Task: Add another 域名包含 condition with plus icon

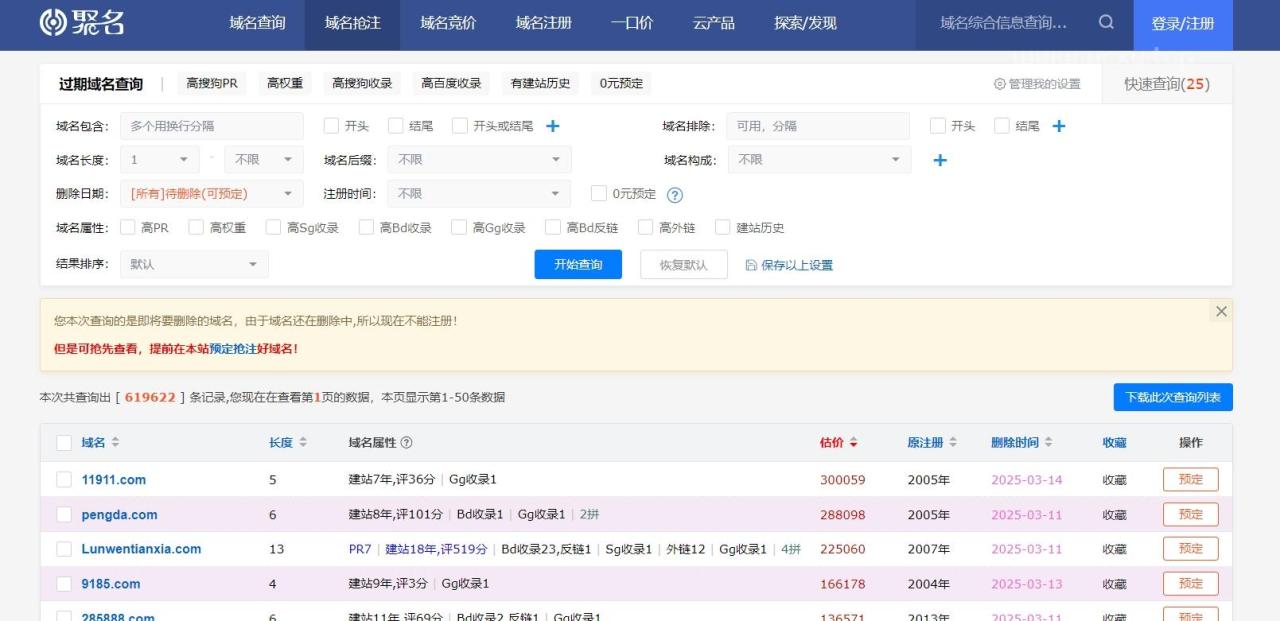Action: tap(552, 126)
